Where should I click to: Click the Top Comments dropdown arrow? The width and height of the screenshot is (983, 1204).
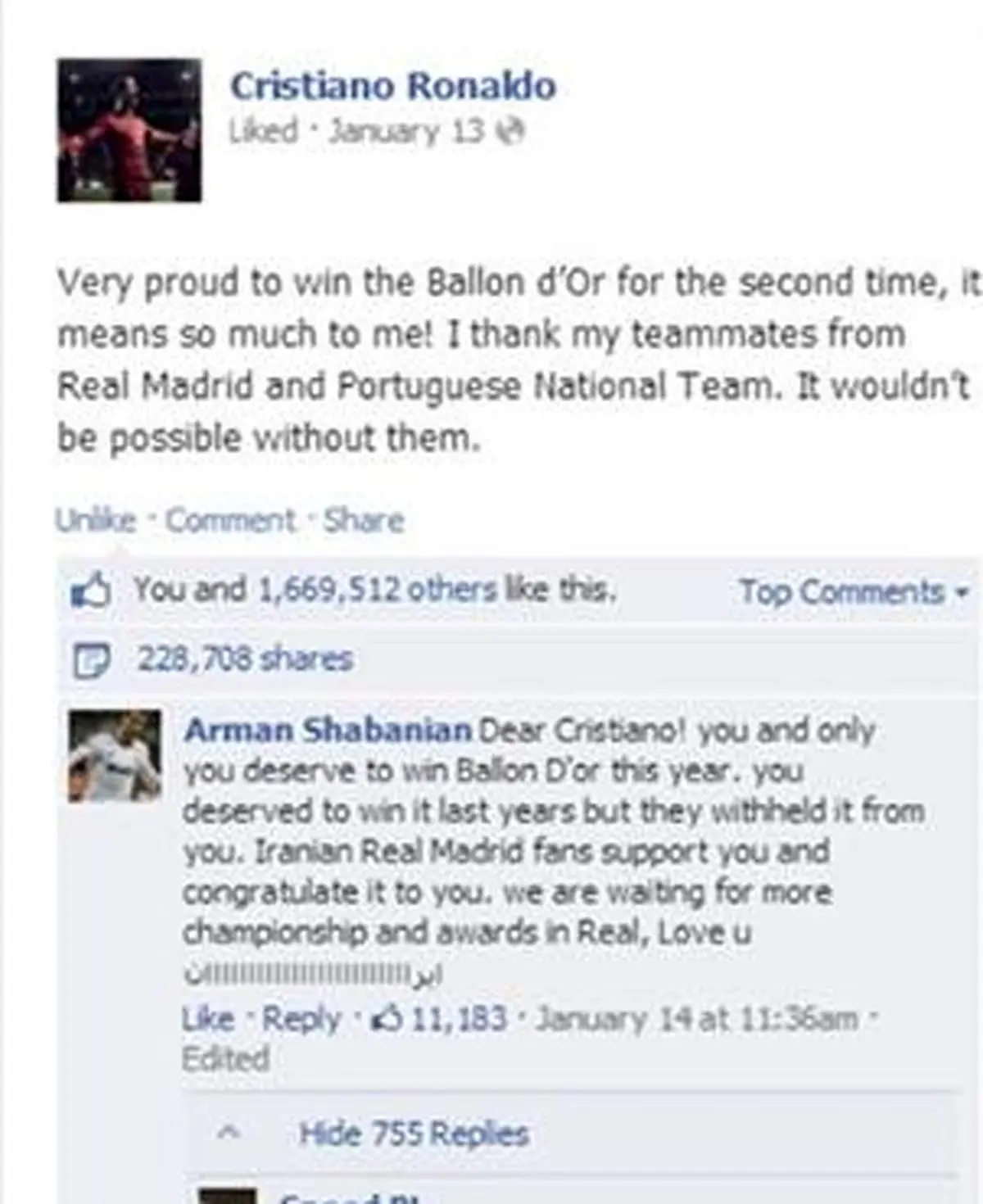(962, 591)
